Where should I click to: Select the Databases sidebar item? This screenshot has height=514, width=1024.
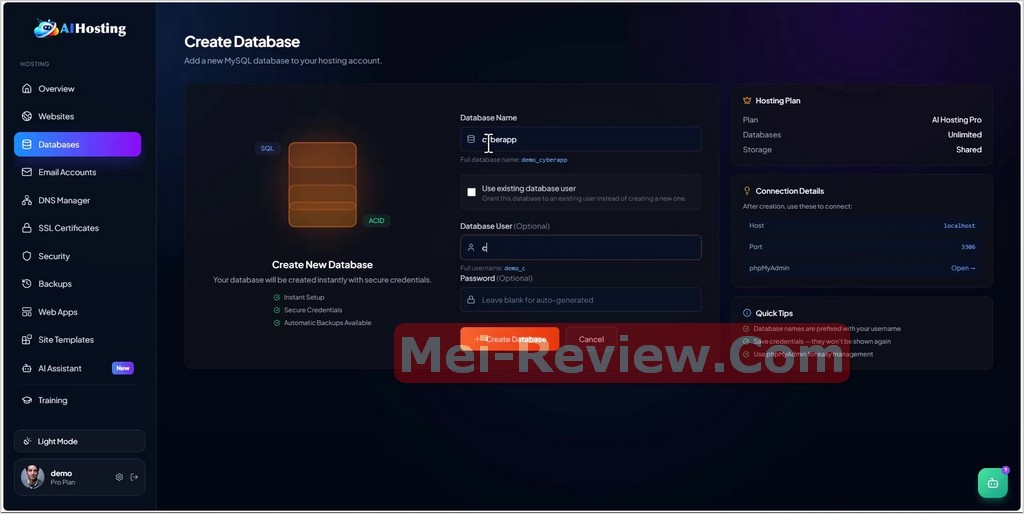tap(77, 144)
